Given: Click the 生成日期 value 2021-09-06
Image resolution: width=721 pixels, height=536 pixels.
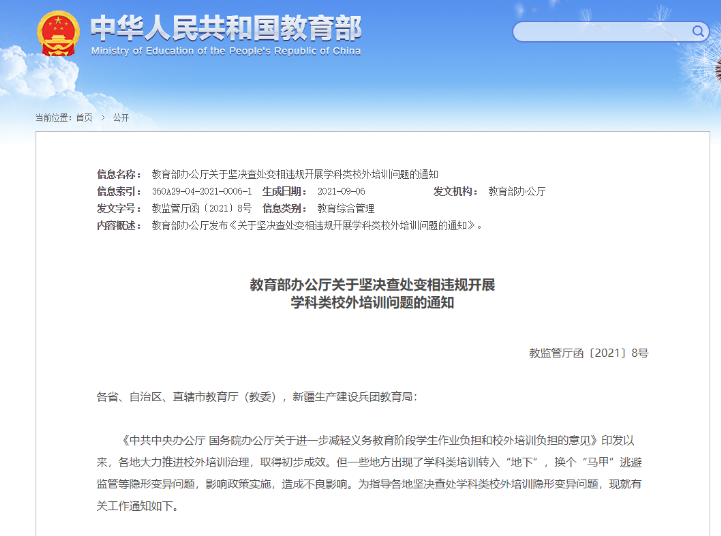Looking at the screenshot, I should (x=341, y=191).
